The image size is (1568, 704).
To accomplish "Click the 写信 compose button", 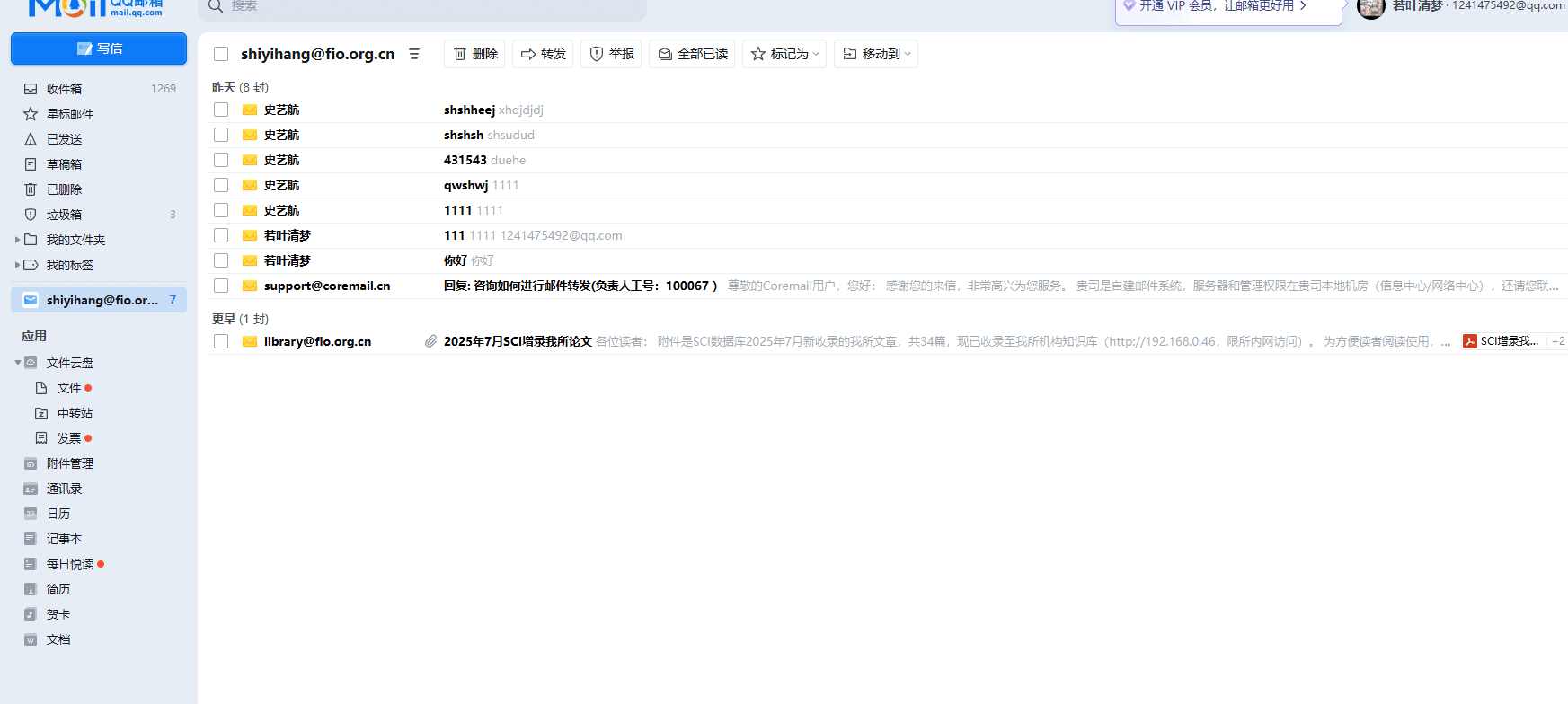I will tap(99, 48).
